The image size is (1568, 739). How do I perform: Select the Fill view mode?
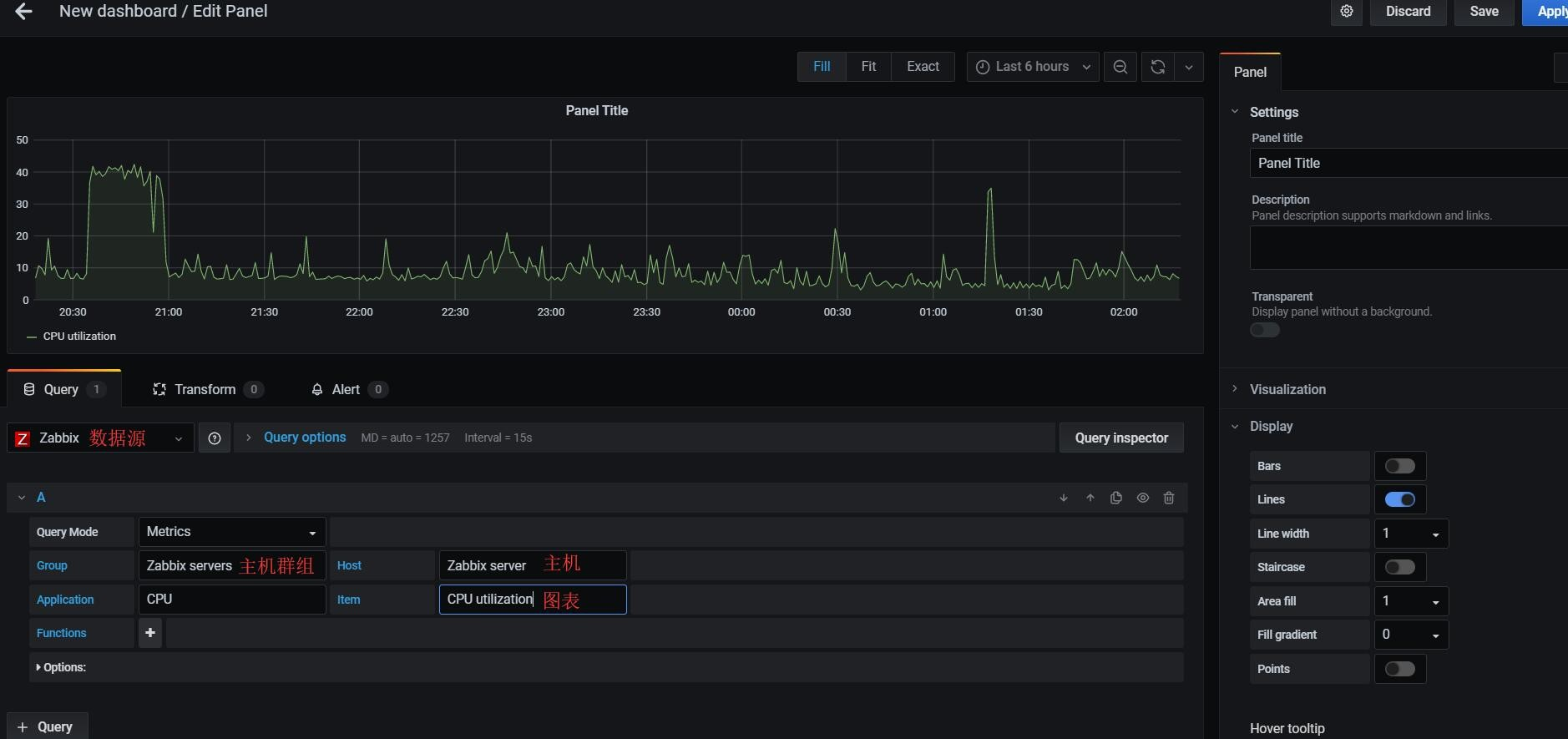[x=822, y=67]
